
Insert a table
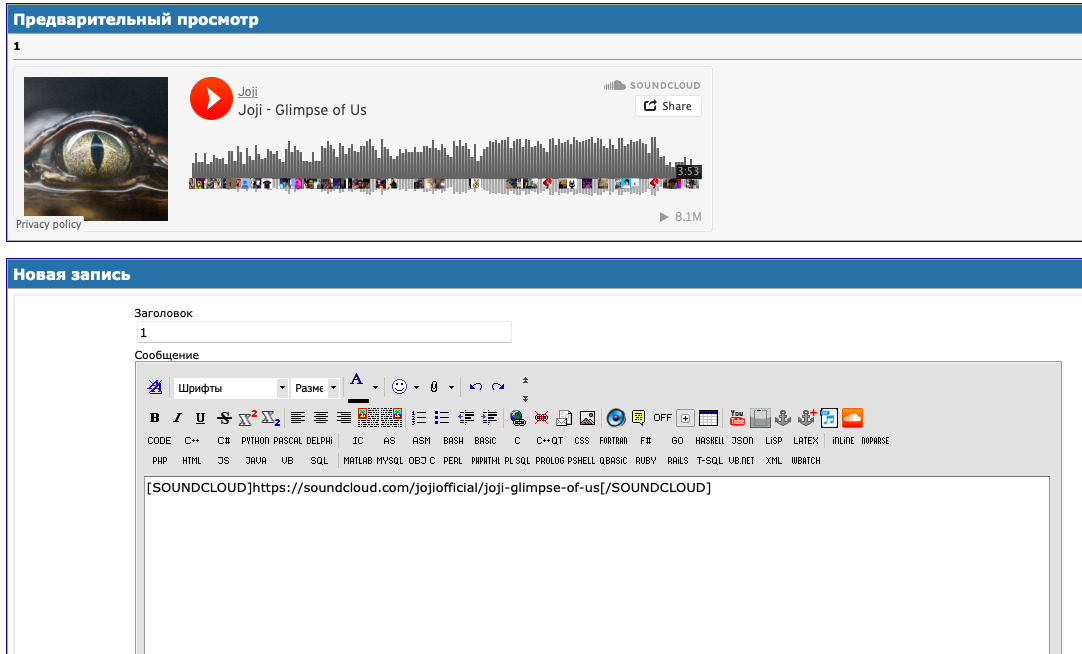coord(708,417)
